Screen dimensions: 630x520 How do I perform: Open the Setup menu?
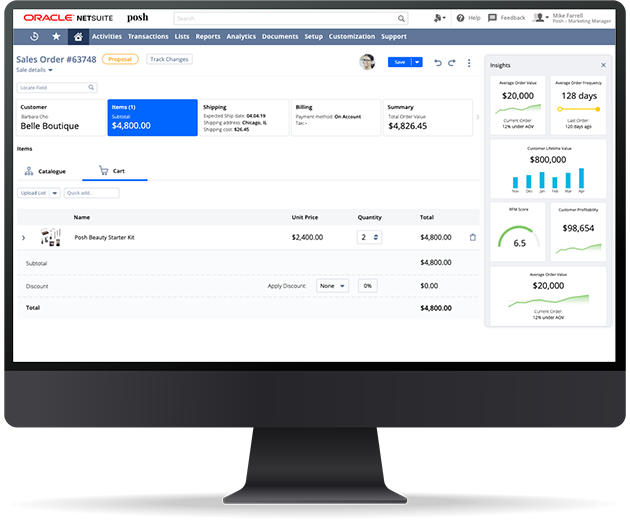click(x=313, y=37)
